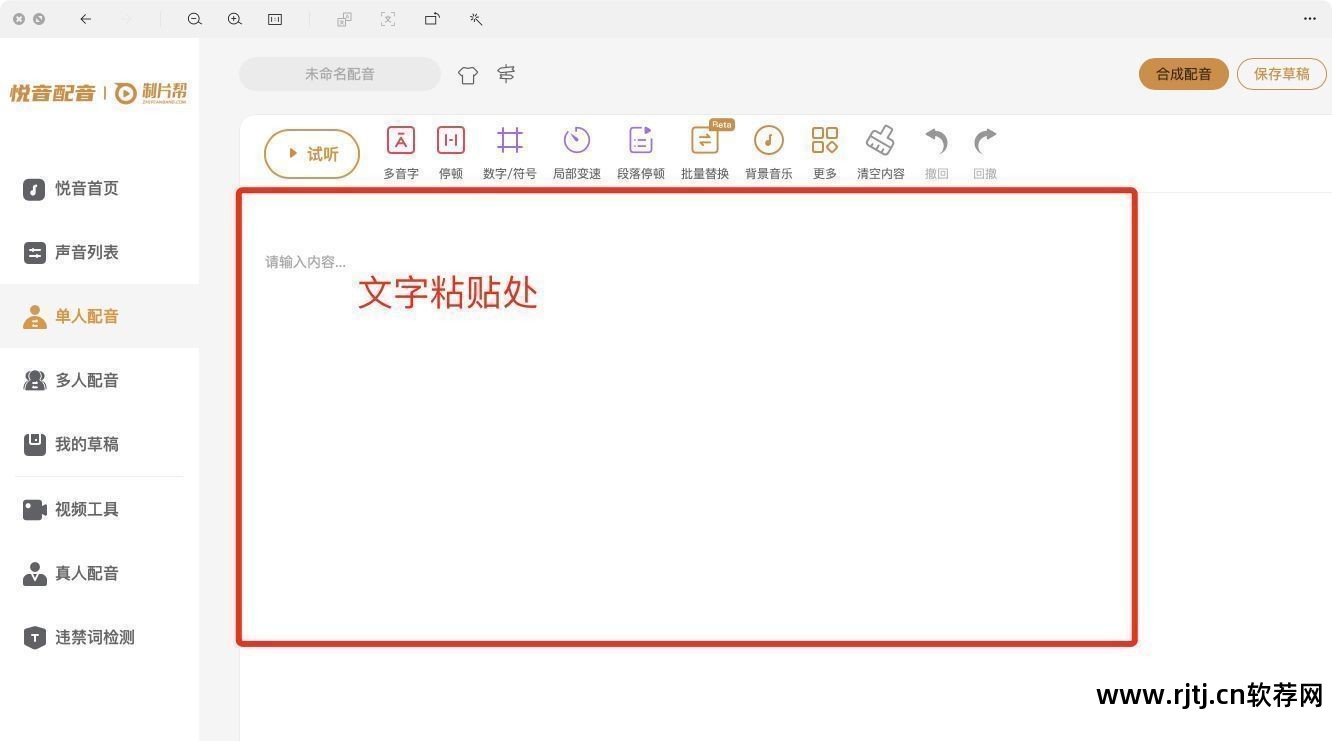The image size is (1332, 741).
Task: Click the 撤回 undo arrow
Action: pyautogui.click(x=937, y=152)
